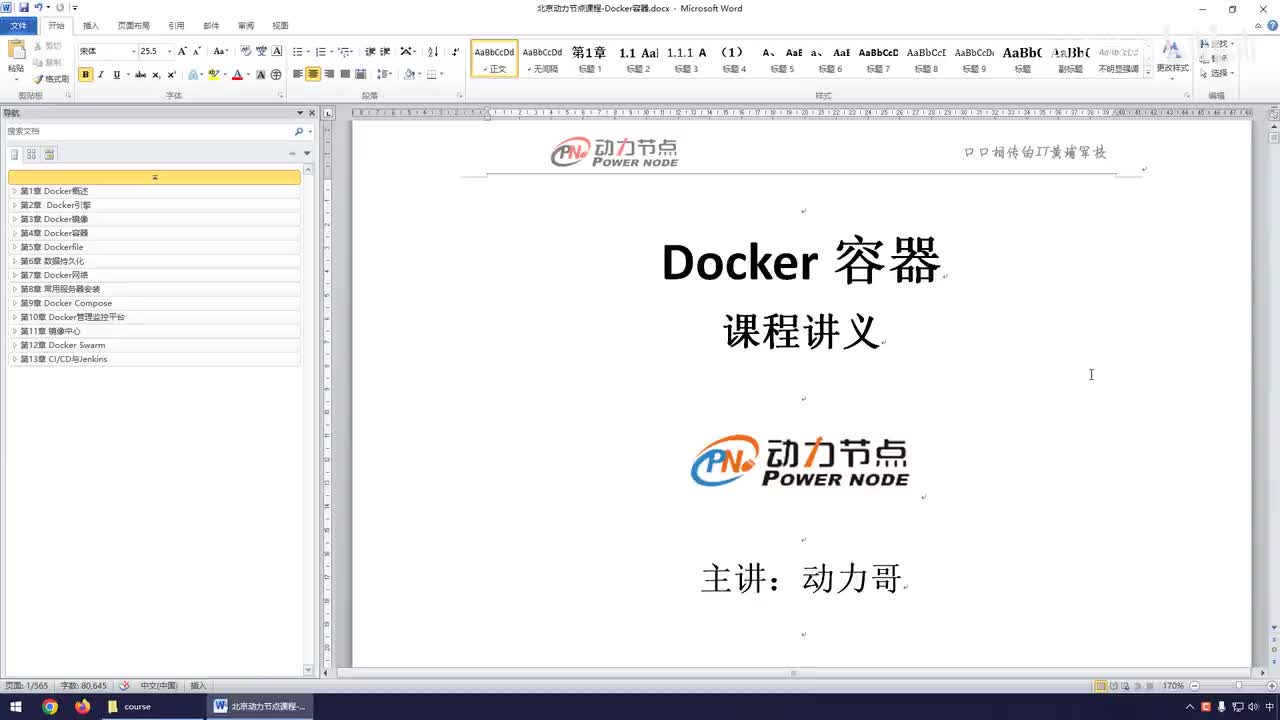The image size is (1280, 720).
Task: Click the Text Effects glowing A icon
Action: click(x=193, y=75)
